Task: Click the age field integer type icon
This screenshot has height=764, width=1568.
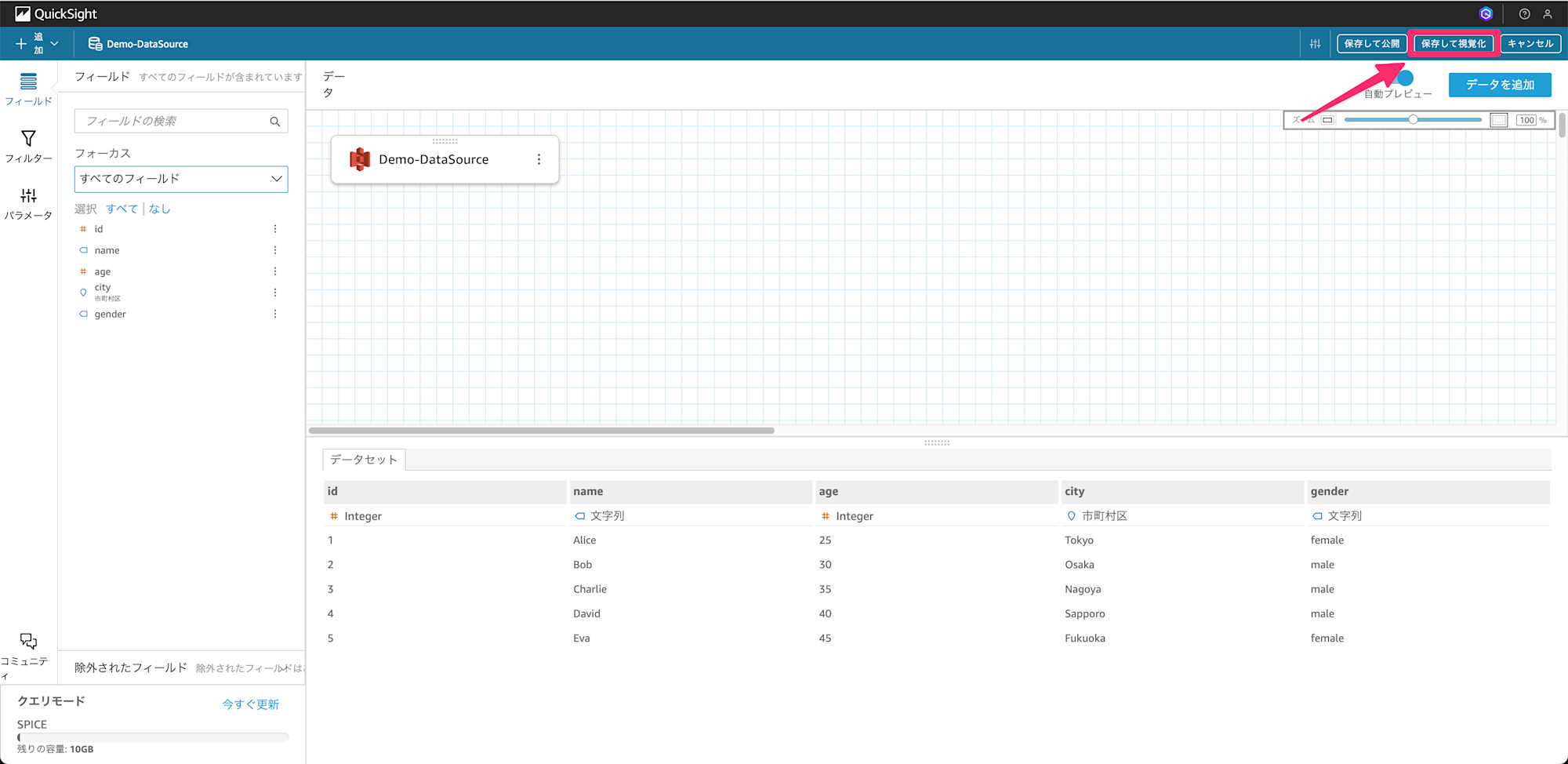Action: [83, 271]
